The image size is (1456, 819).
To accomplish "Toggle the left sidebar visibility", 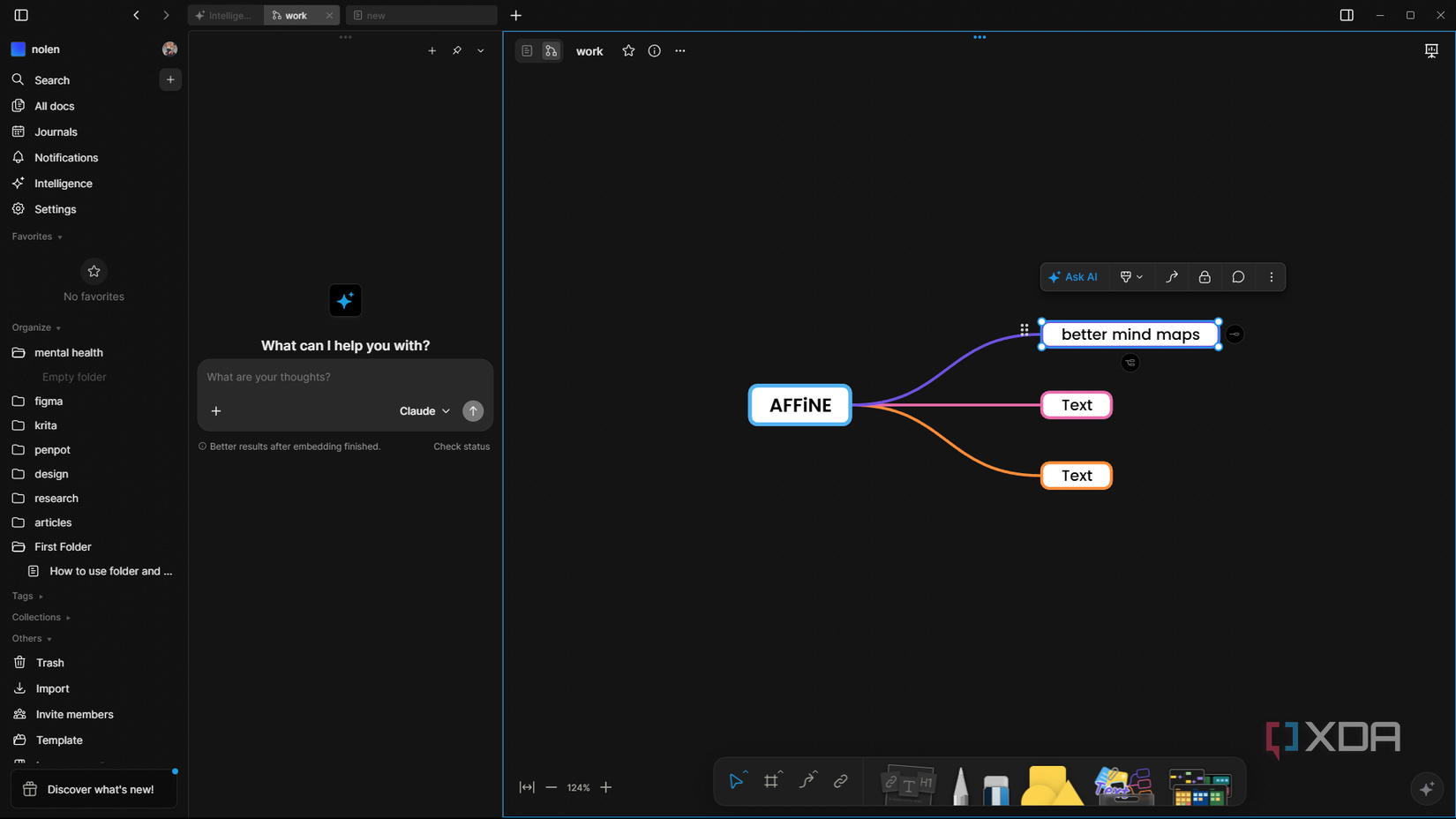I will pyautogui.click(x=20, y=15).
